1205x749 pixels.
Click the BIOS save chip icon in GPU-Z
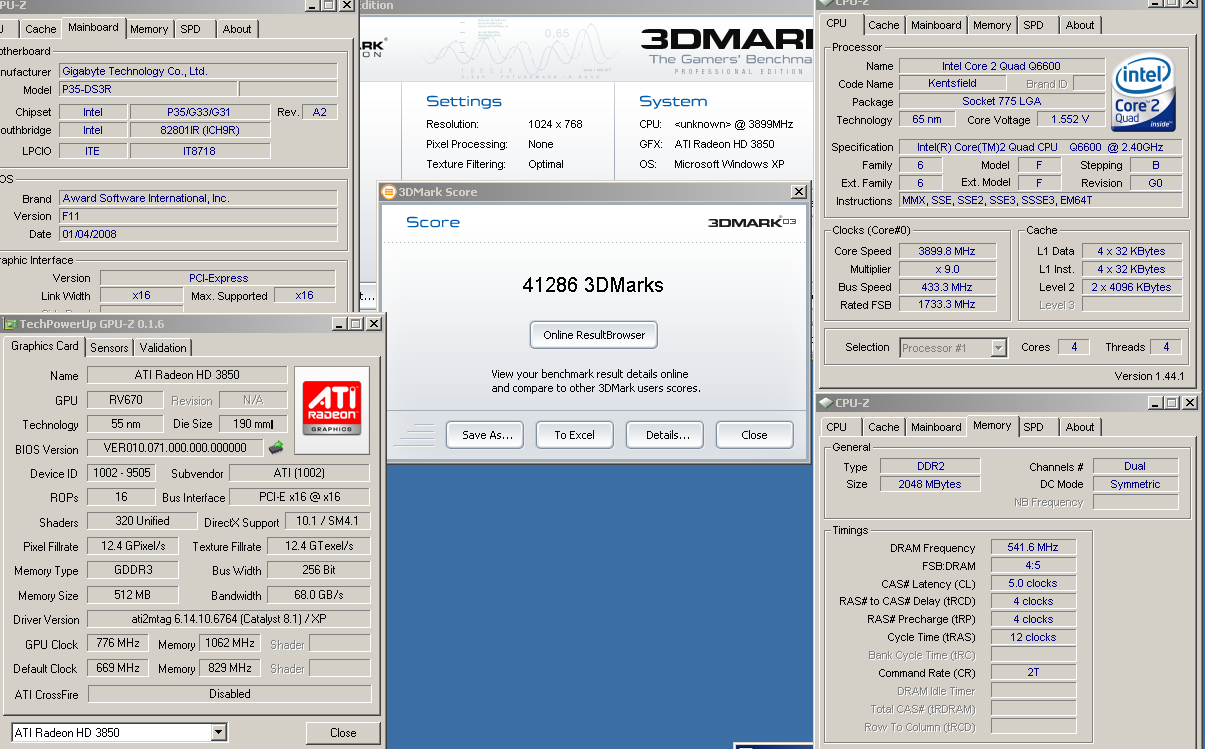[276, 447]
